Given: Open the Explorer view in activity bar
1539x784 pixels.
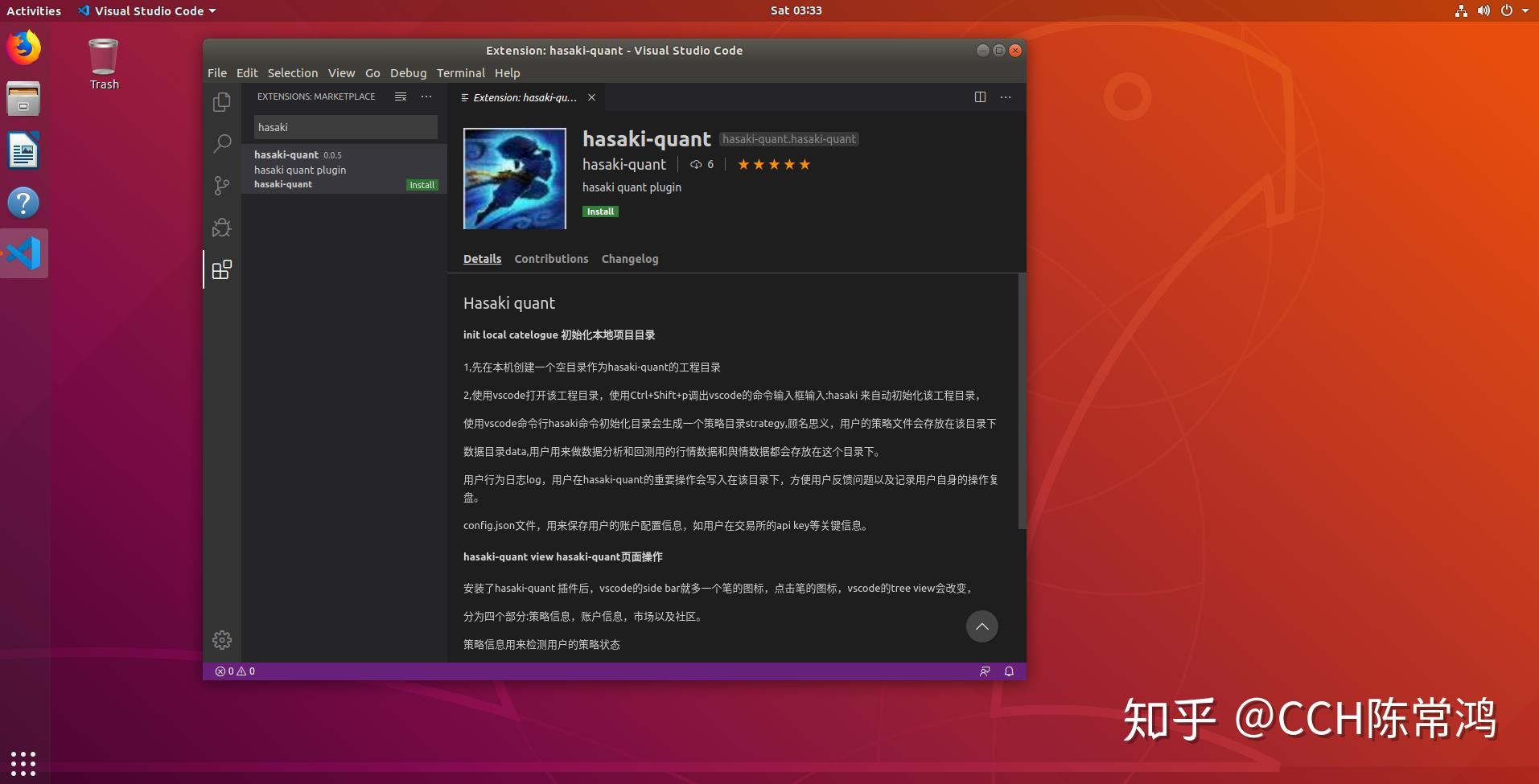Looking at the screenshot, I should (222, 102).
